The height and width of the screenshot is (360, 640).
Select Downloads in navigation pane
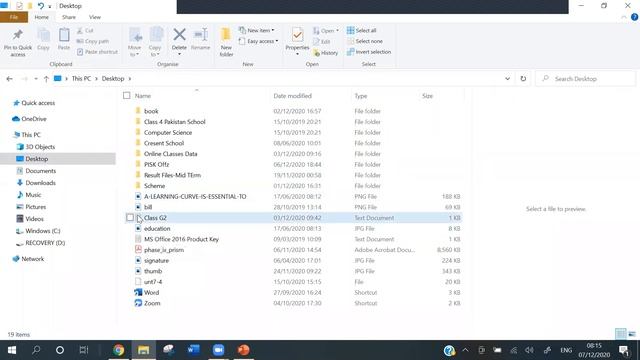tap(36, 183)
